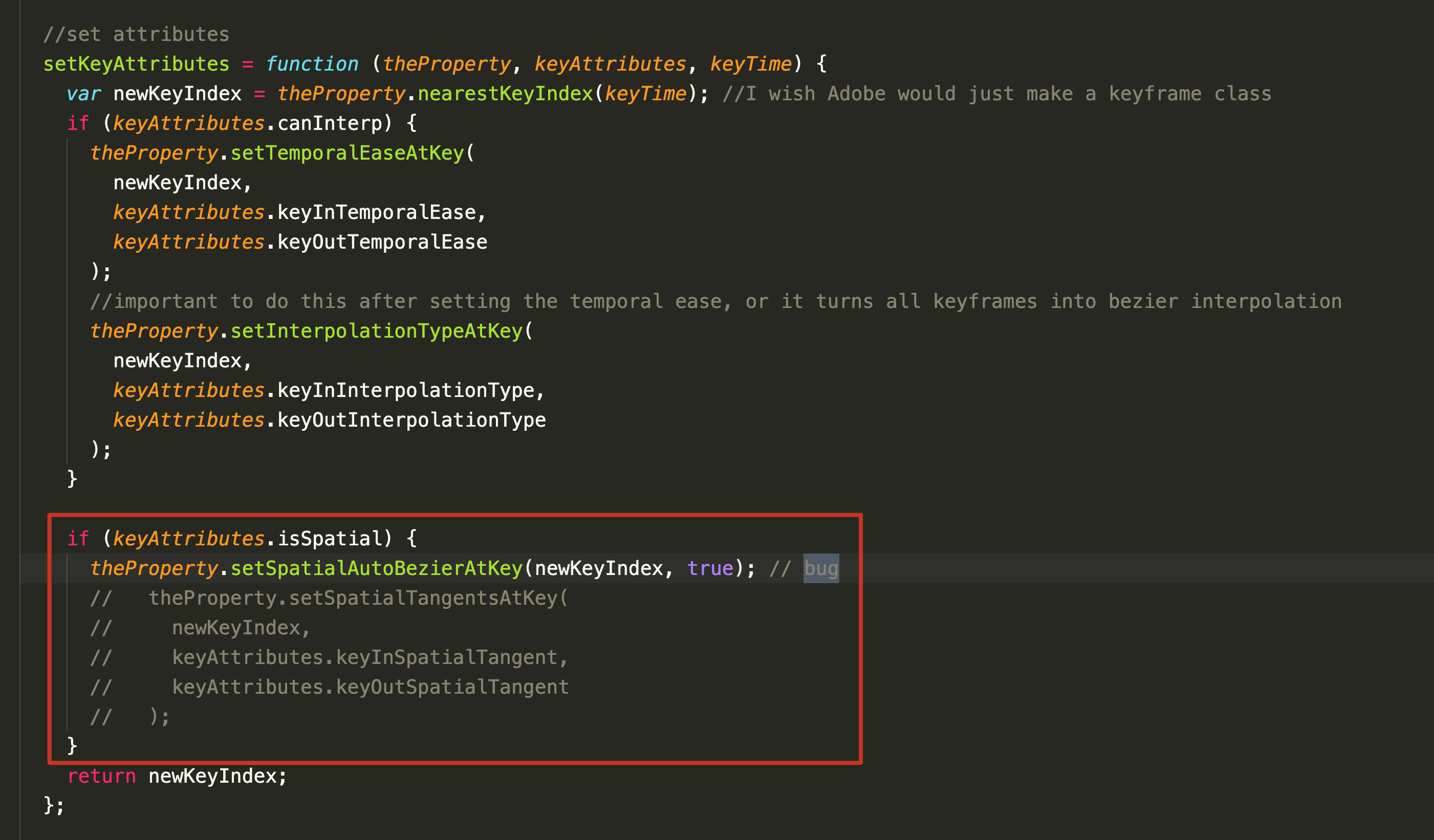Image resolution: width=1434 pixels, height=840 pixels.
Task: Click the setKeyAttributes function name
Action: [x=137, y=64]
